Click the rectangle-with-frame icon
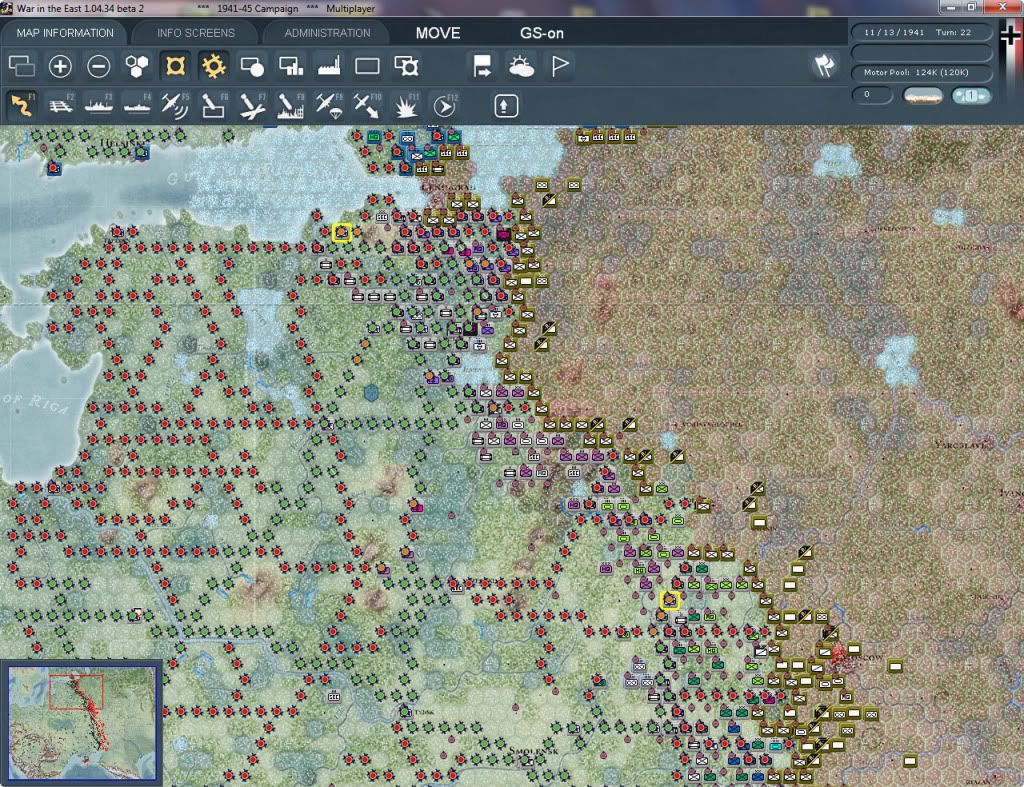Viewport: 1024px width, 787px height. [406, 66]
